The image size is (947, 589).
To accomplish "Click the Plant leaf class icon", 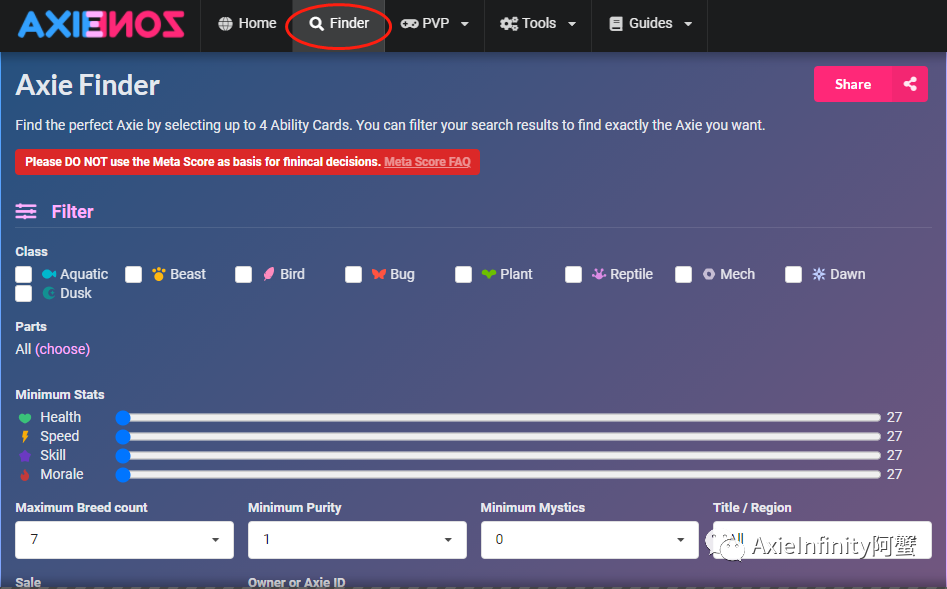I will (489, 274).
